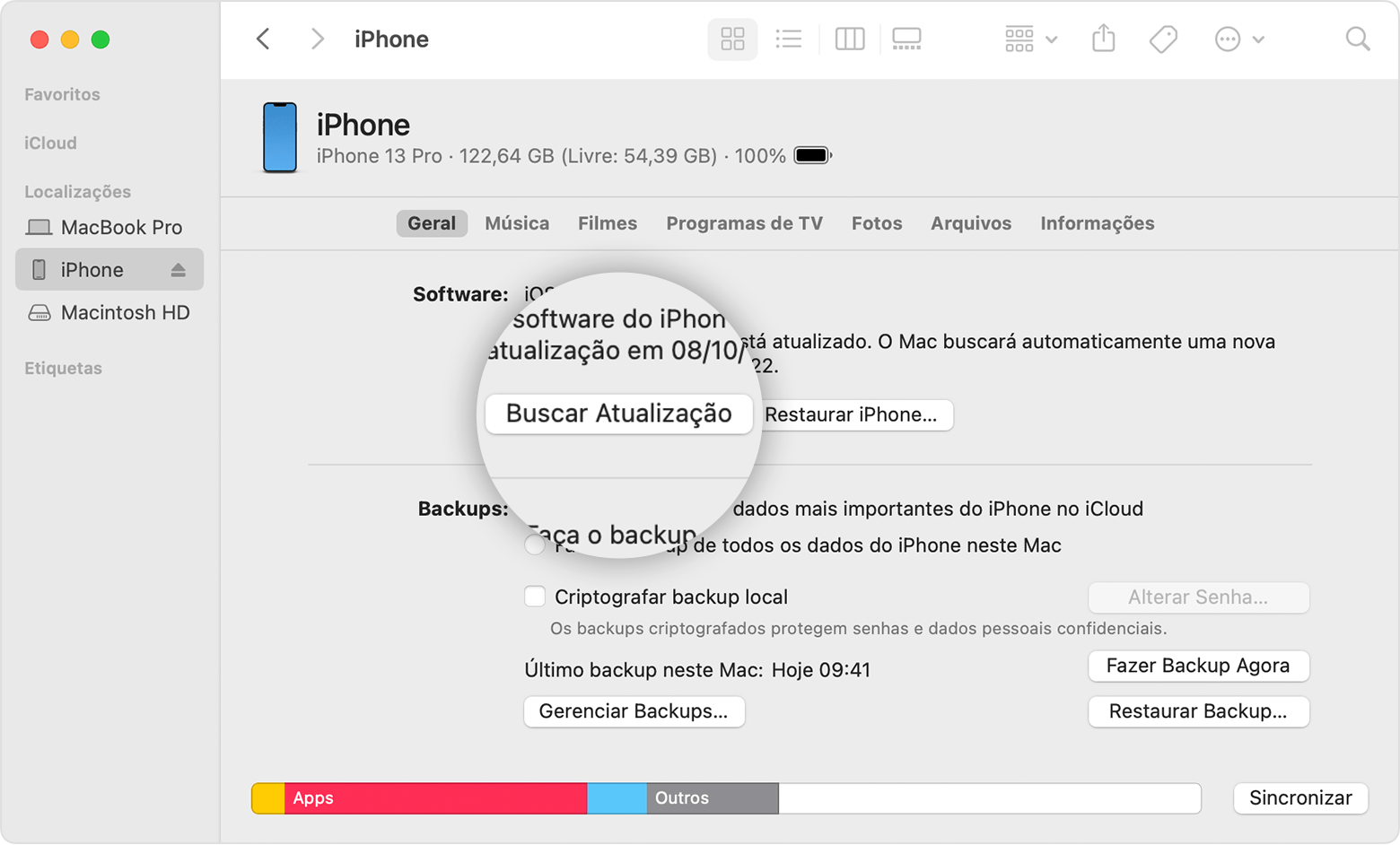Open the group-by dropdown menu
The height and width of the screenshot is (845, 1400).
click(x=1029, y=39)
